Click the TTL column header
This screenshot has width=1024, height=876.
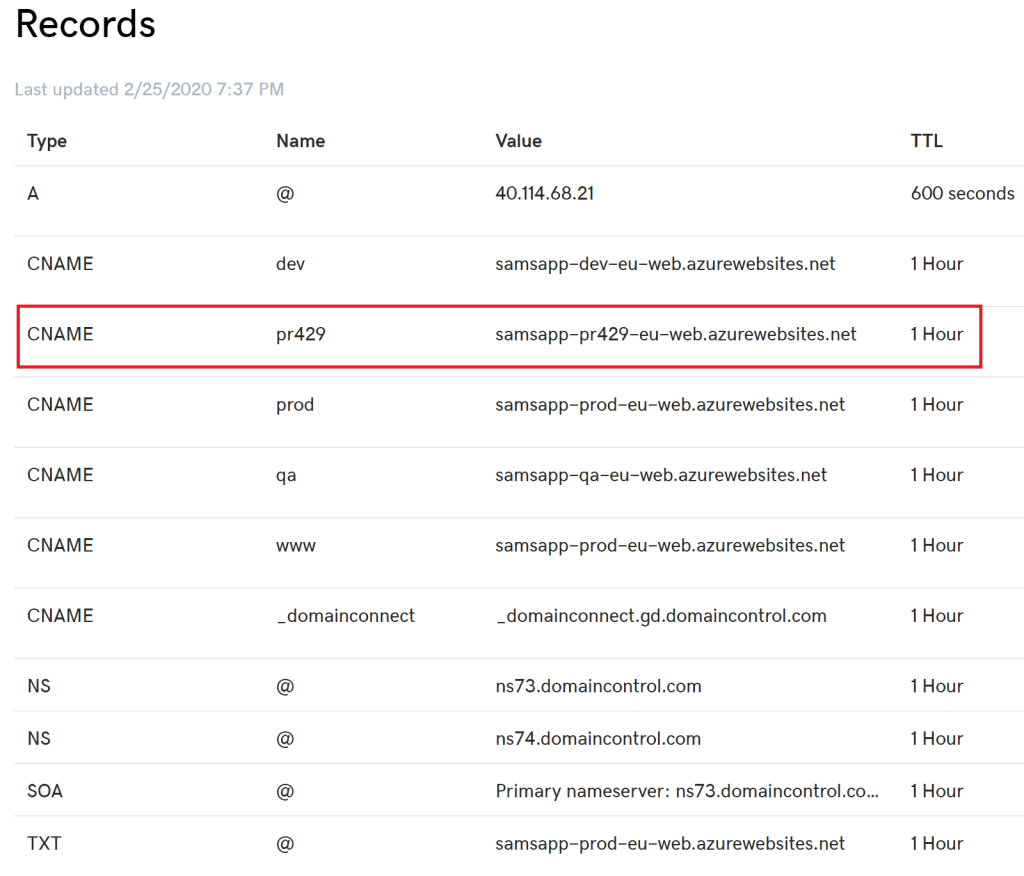[x=926, y=141]
